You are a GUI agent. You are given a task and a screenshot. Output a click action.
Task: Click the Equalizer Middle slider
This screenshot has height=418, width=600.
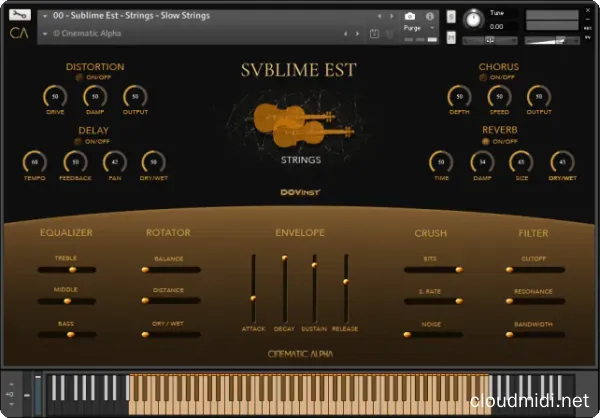67,301
